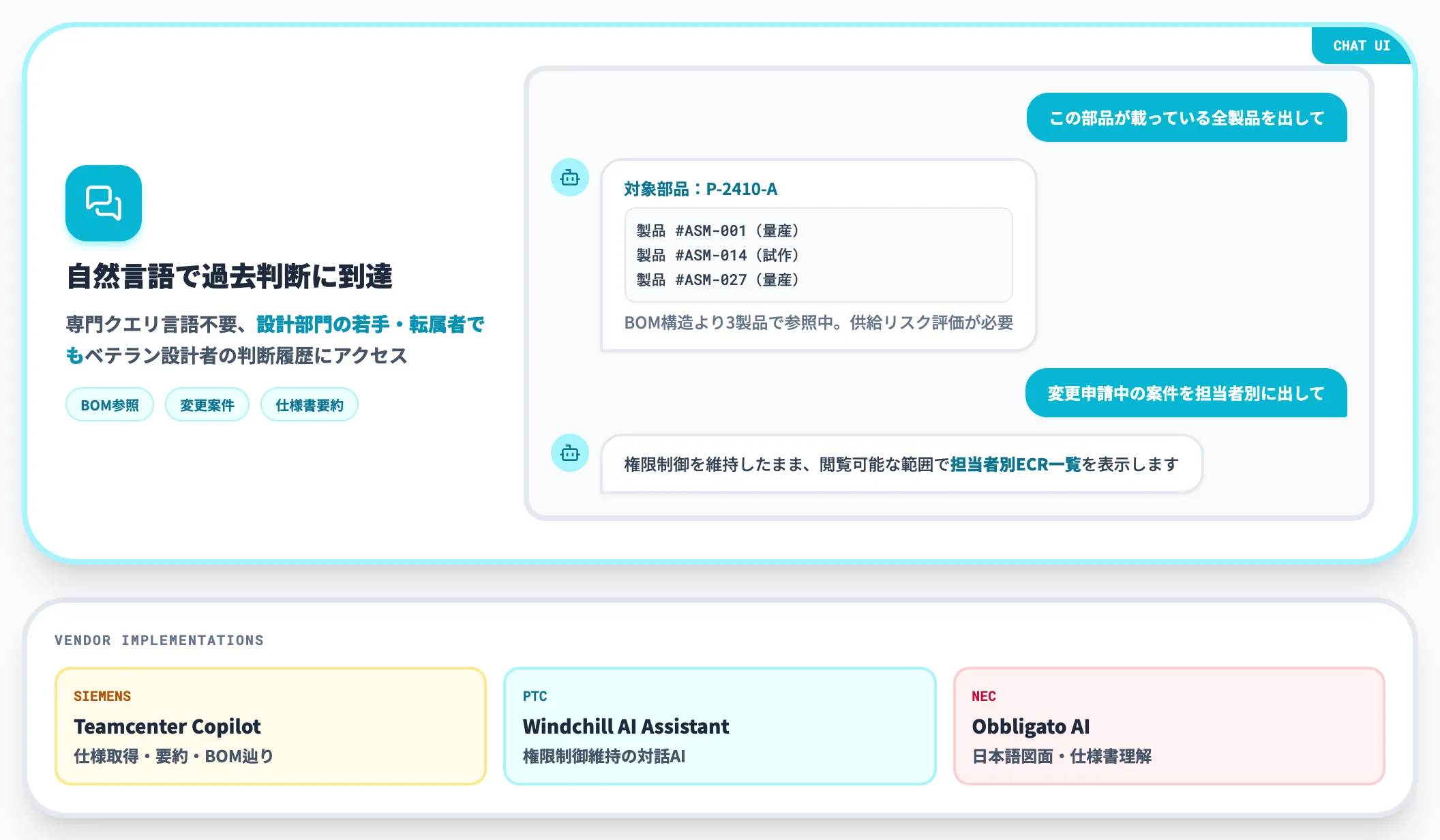Click description 権限制御維持の対話AI
This screenshot has width=1440, height=840.
point(604,756)
